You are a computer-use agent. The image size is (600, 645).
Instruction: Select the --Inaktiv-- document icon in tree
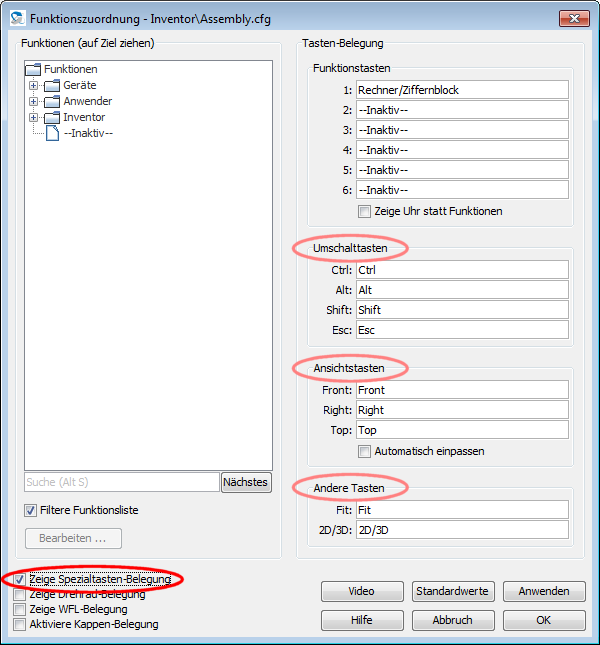(52, 133)
